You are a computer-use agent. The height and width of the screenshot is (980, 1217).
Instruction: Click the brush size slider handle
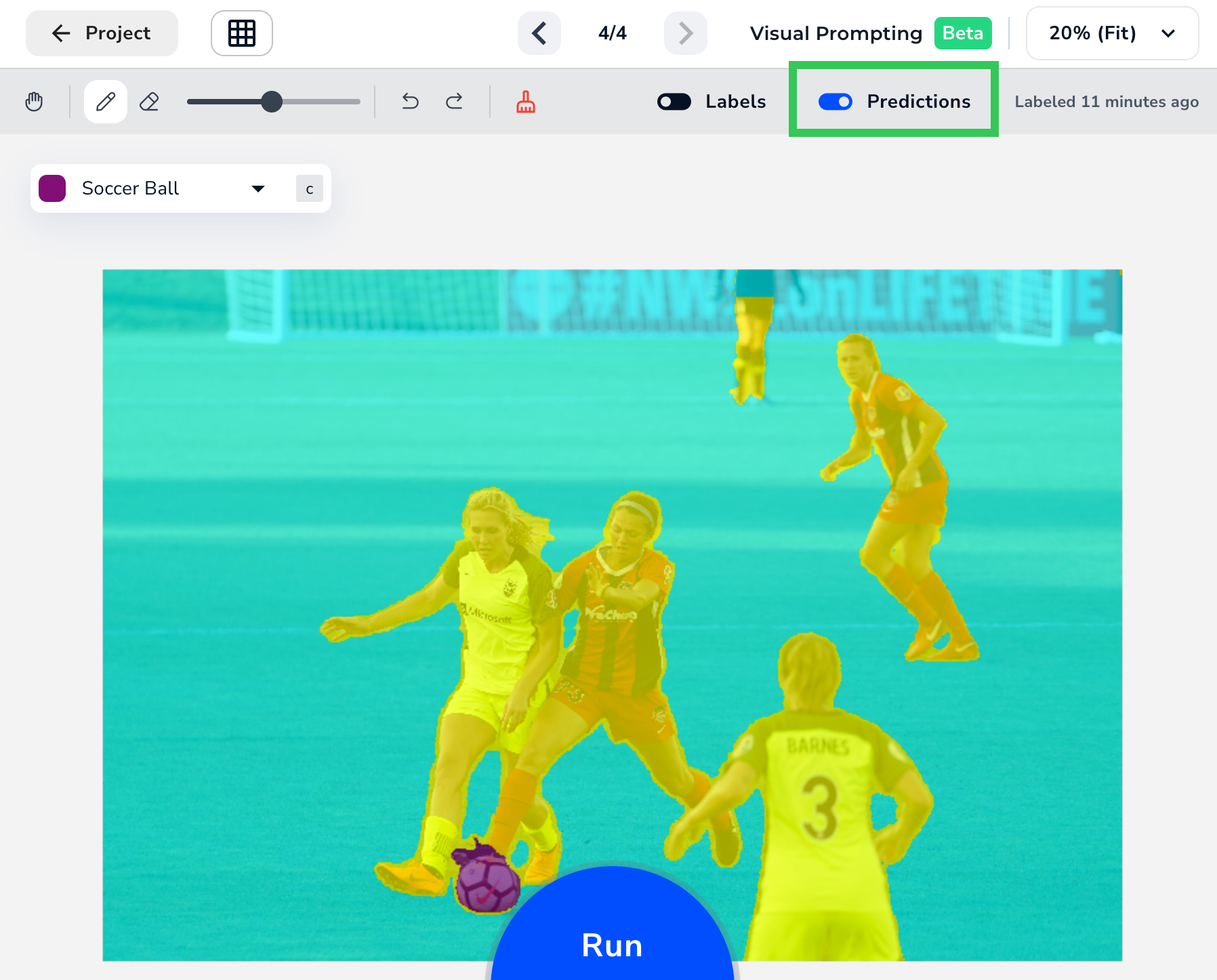pos(272,102)
